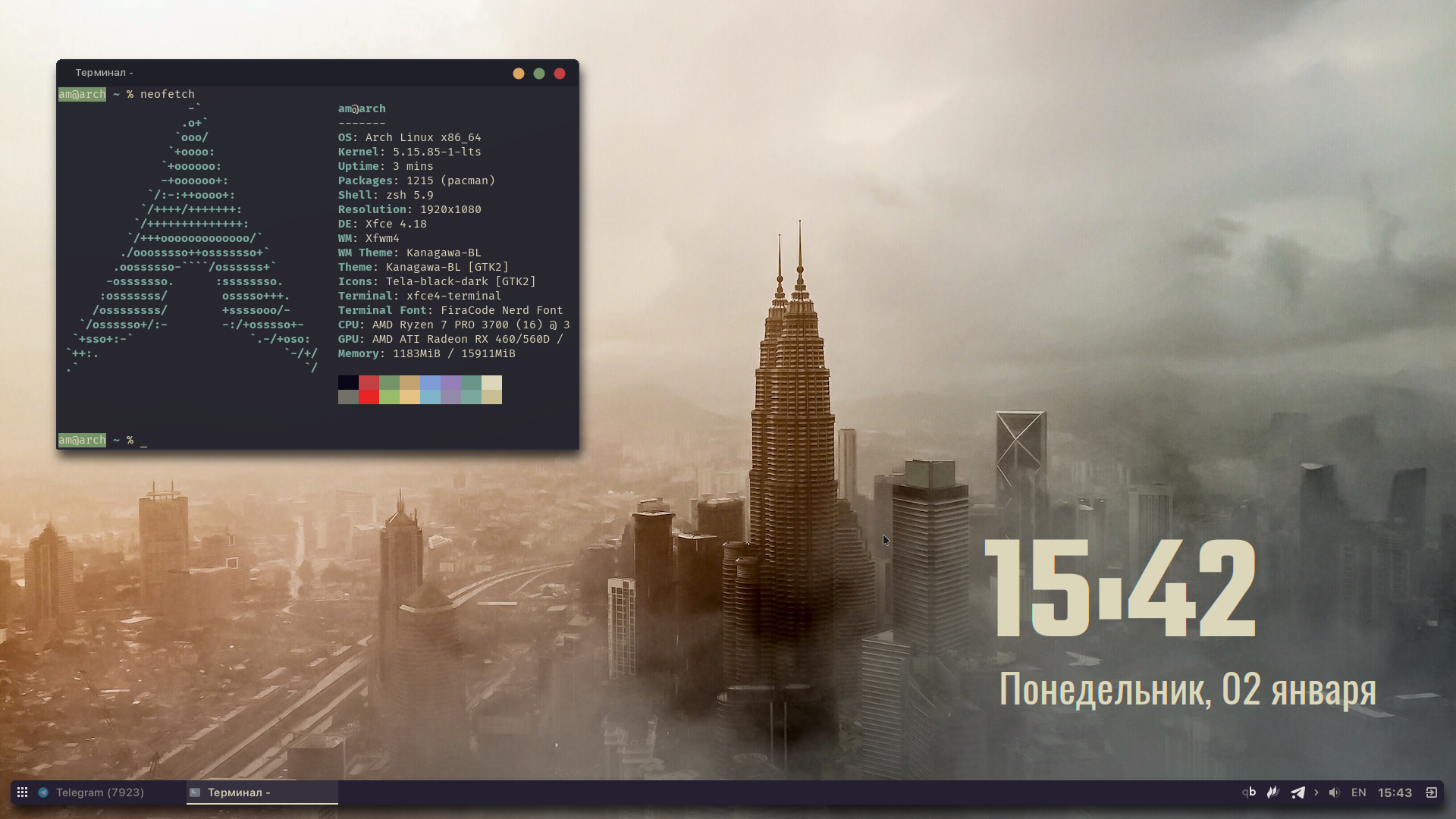Open the applications grid menu in the panel
1456x819 pixels.
point(23,792)
